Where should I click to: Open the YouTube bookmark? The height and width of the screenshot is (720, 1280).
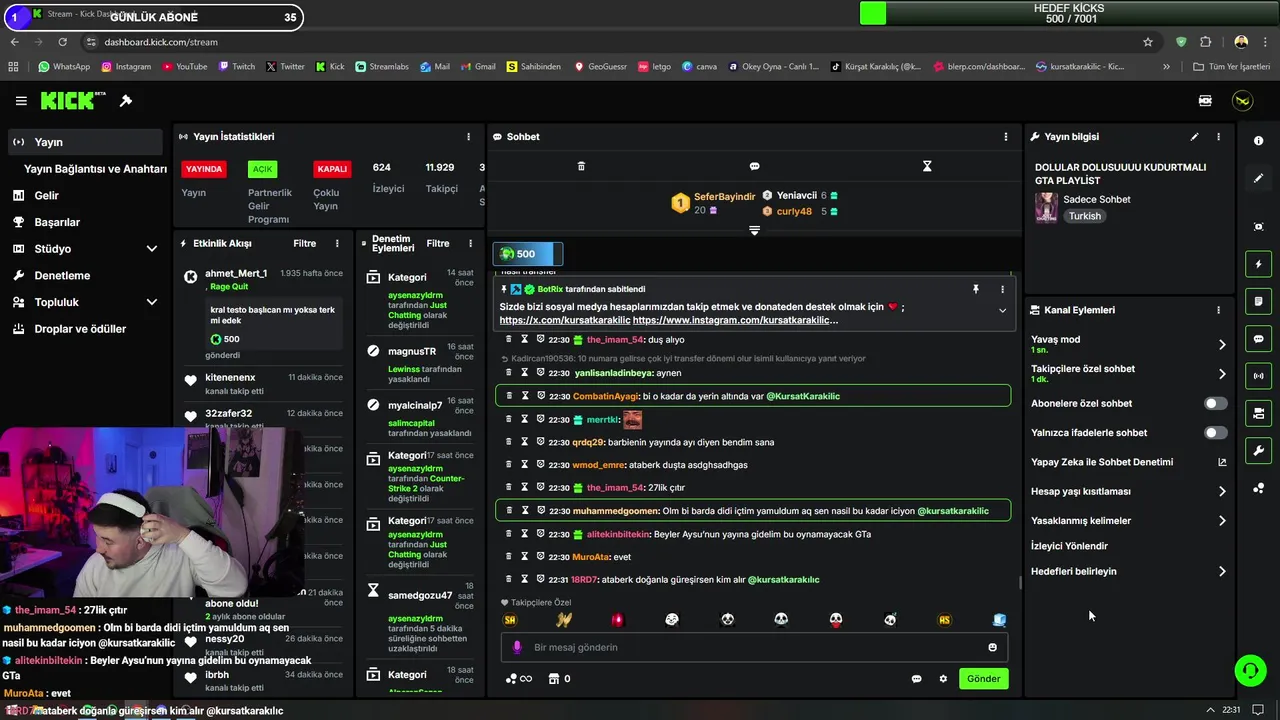184,67
